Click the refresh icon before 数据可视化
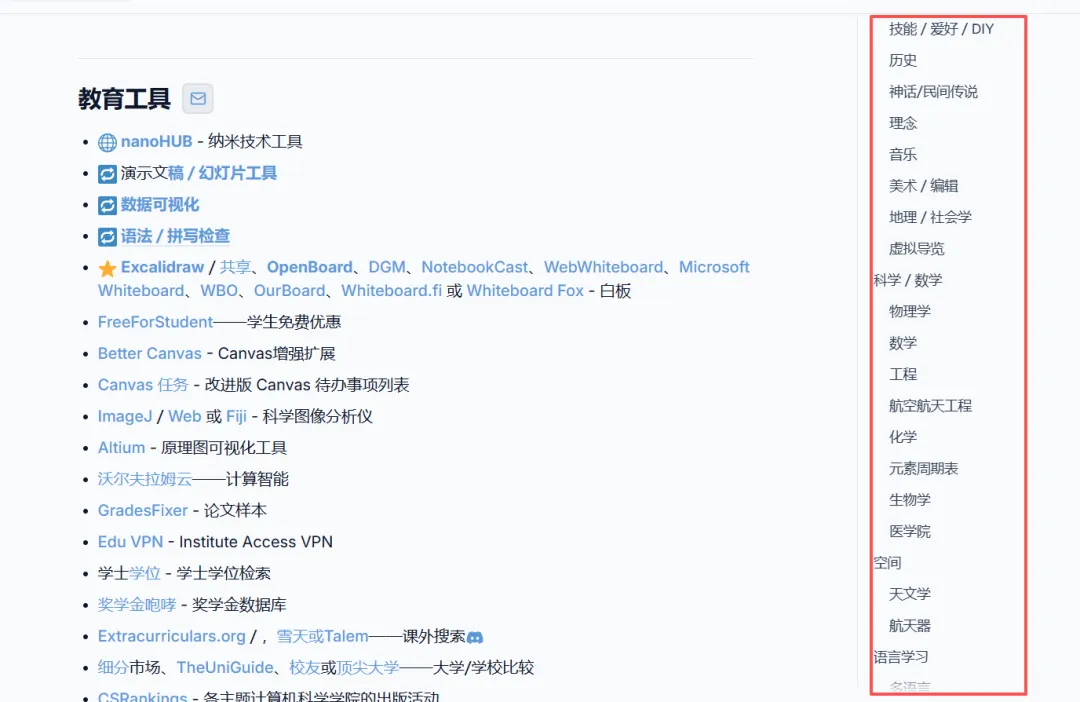Image resolution: width=1080 pixels, height=702 pixels. pos(107,205)
